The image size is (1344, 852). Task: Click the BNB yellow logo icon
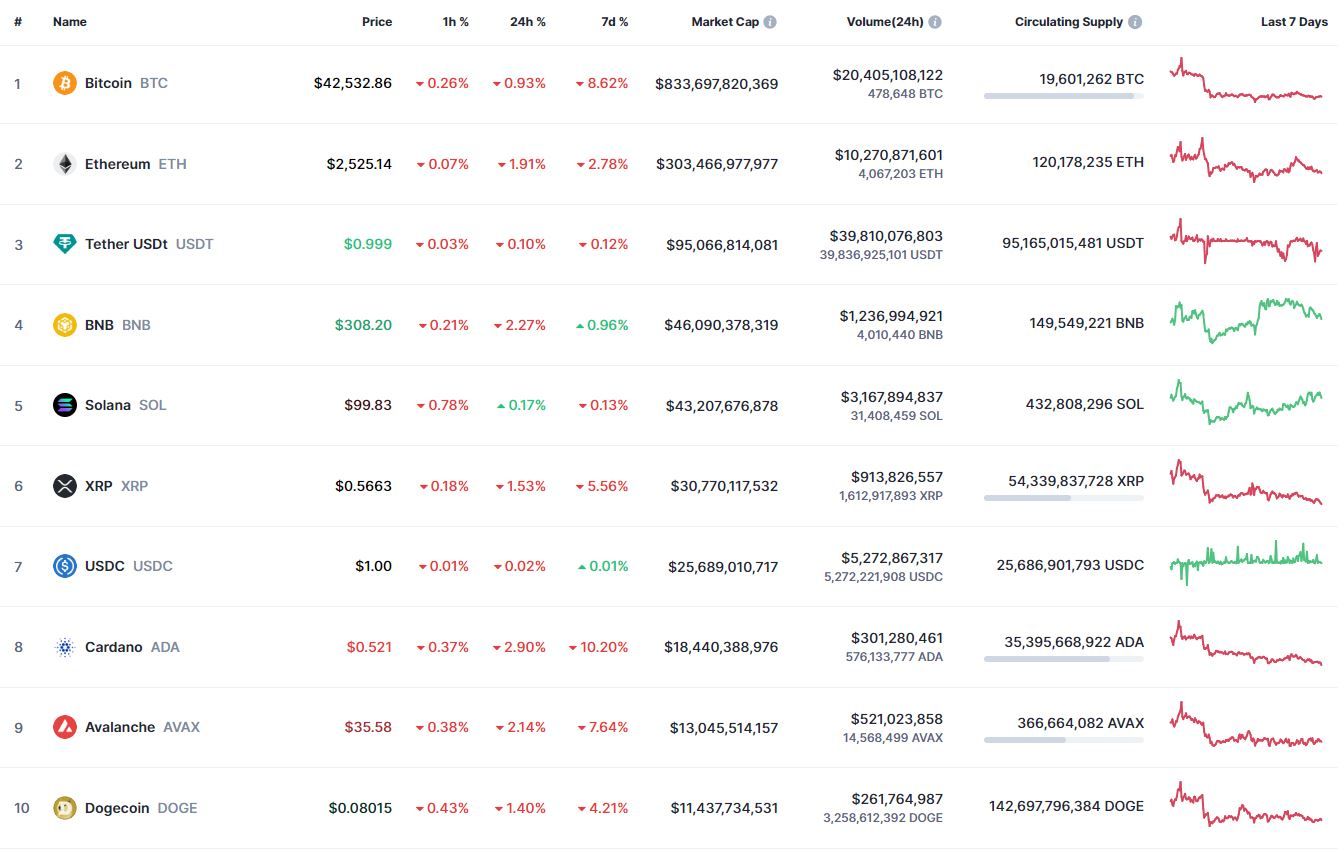[65, 325]
